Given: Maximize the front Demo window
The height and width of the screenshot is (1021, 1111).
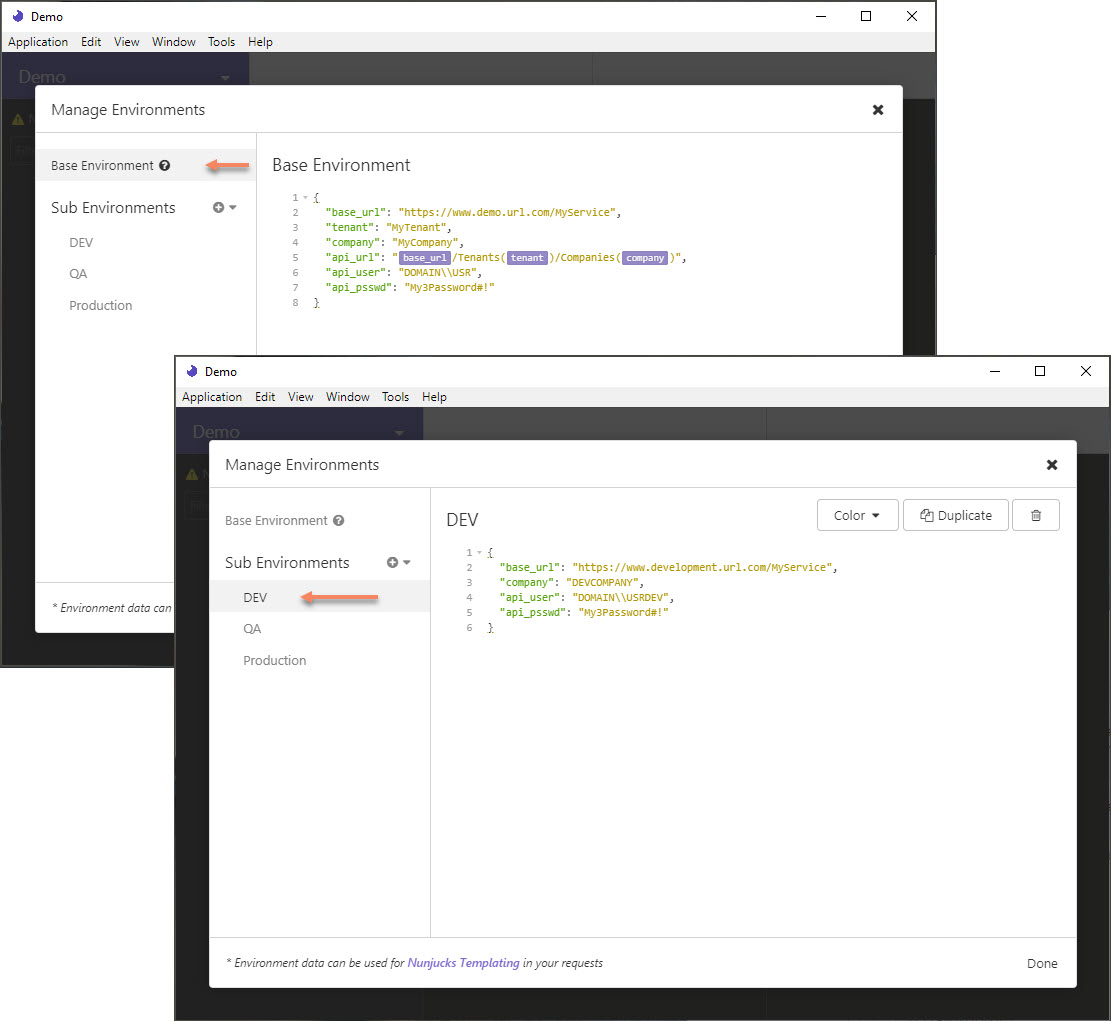Looking at the screenshot, I should 1040,371.
